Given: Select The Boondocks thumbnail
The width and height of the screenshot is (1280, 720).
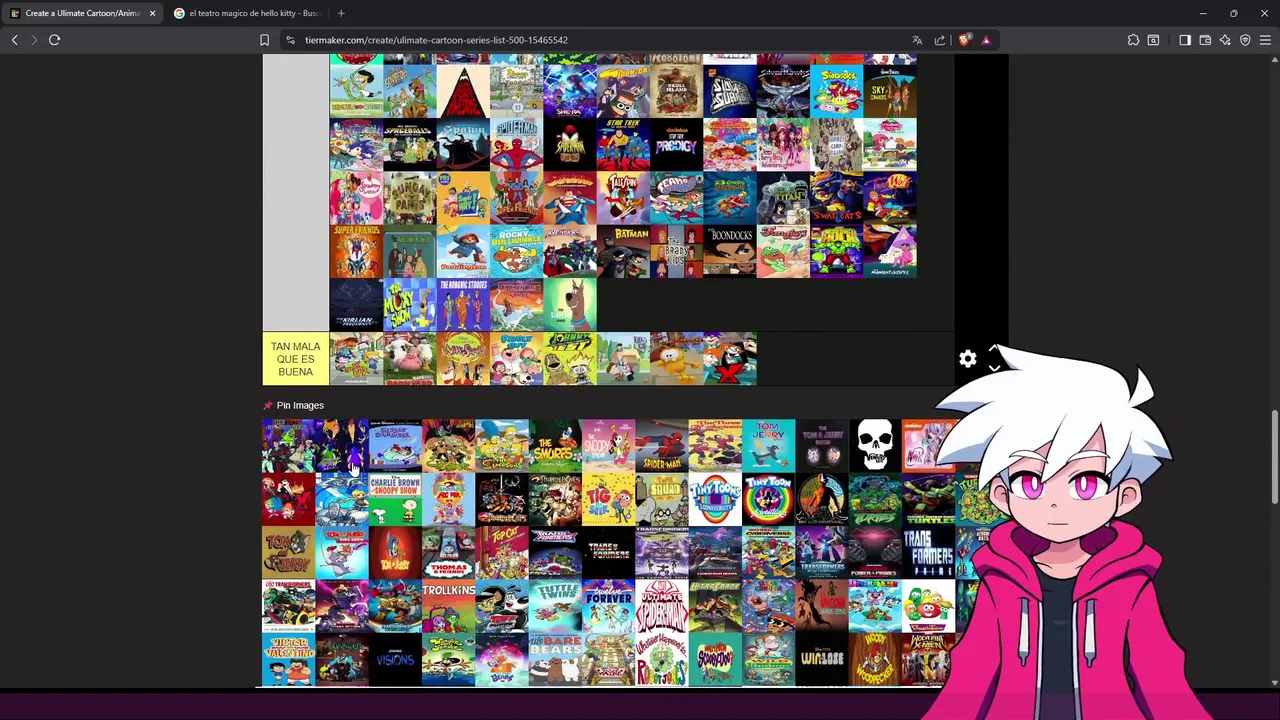Looking at the screenshot, I should 730,251.
